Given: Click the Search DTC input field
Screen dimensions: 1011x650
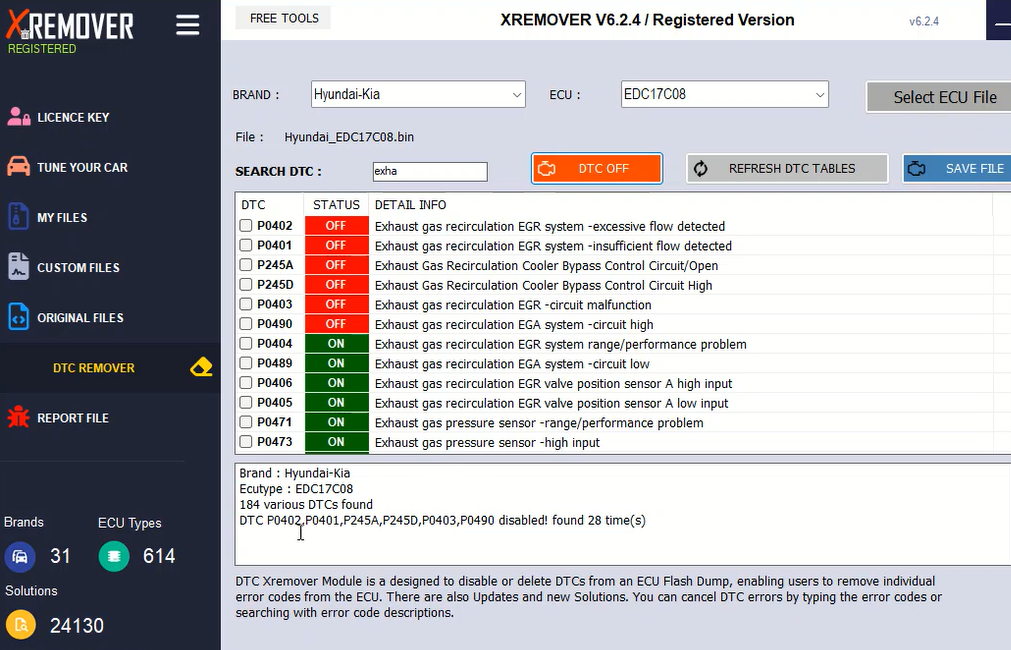Looking at the screenshot, I should point(430,172).
